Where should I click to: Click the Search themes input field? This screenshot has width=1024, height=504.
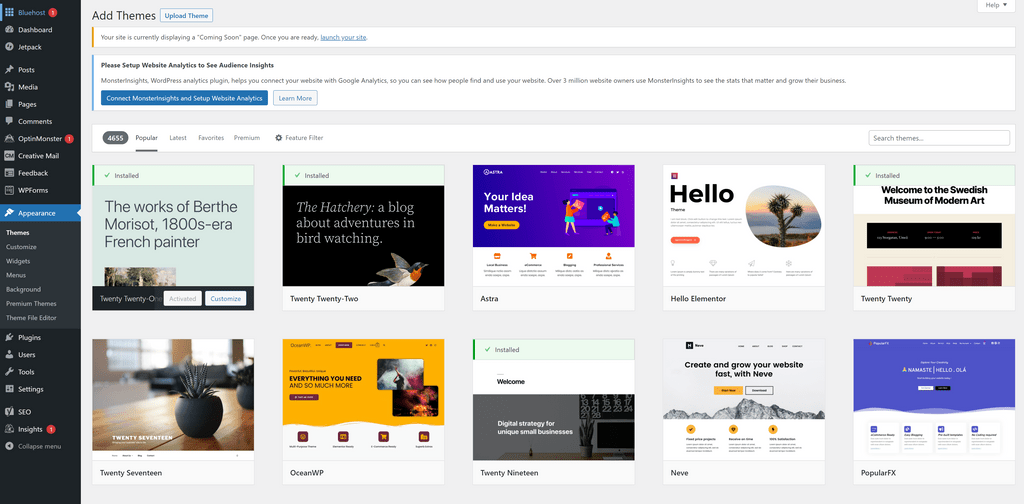click(x=939, y=138)
